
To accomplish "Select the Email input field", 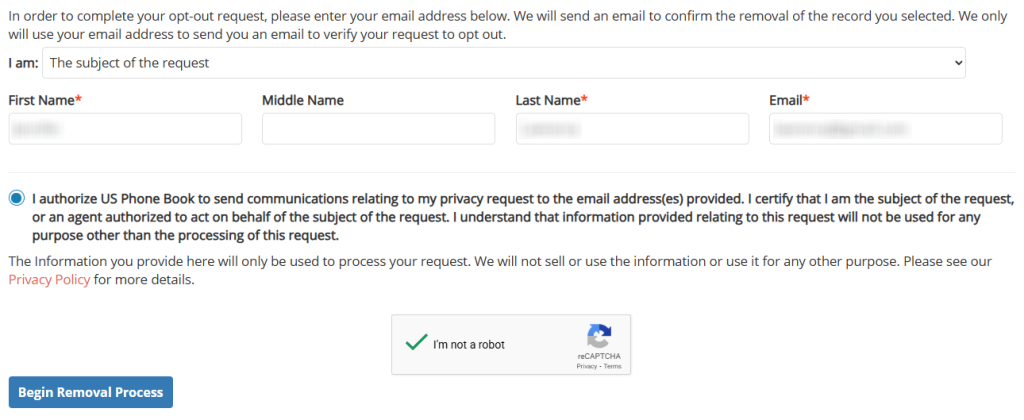I will 886,129.
